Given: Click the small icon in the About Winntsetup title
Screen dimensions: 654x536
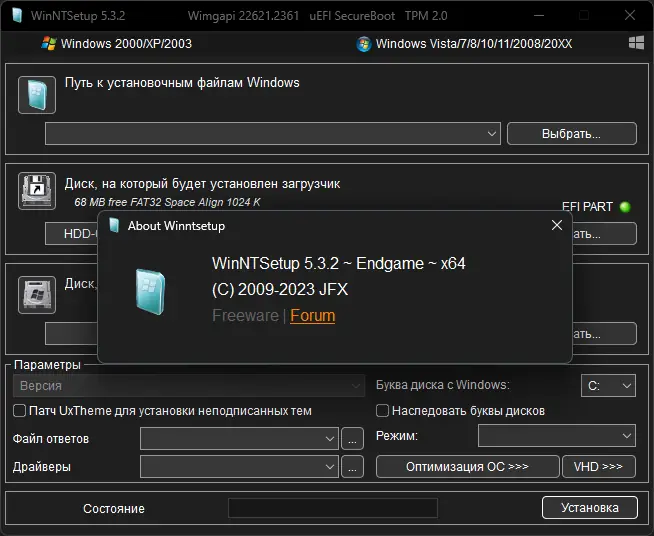Looking at the screenshot, I should tap(114, 225).
